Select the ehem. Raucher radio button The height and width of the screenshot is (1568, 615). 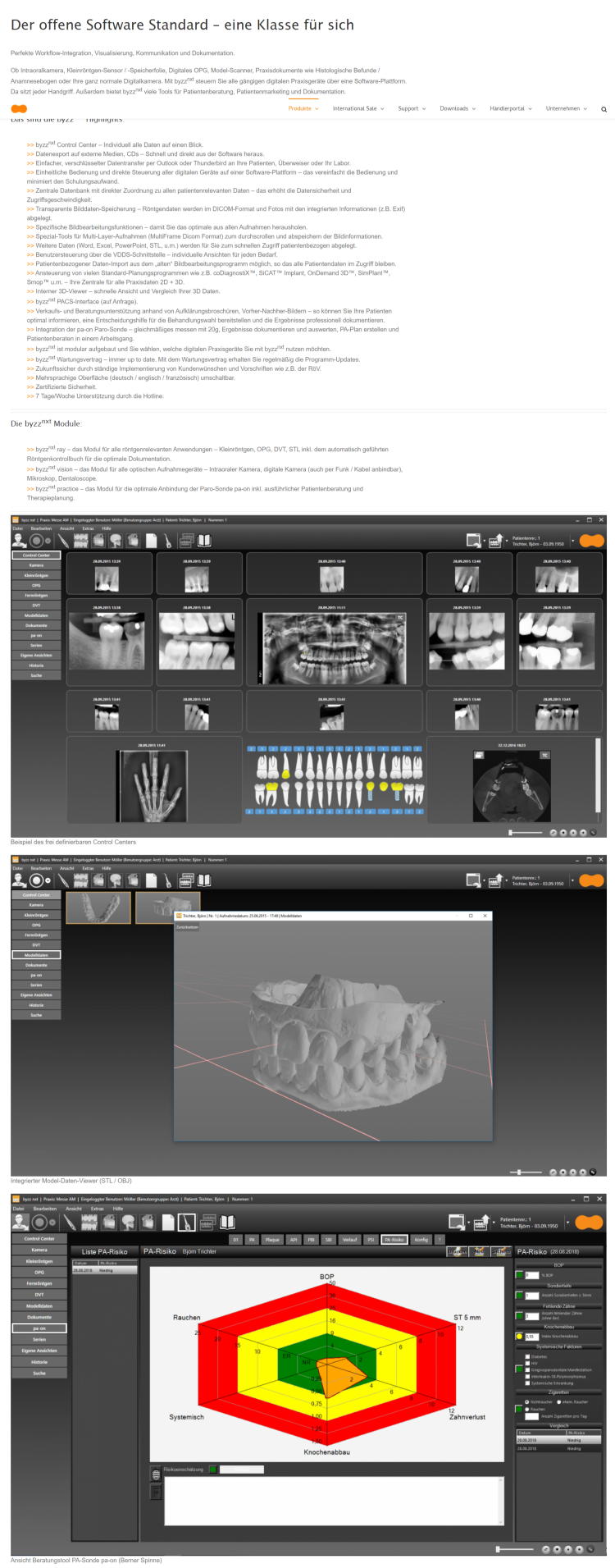click(x=559, y=1402)
